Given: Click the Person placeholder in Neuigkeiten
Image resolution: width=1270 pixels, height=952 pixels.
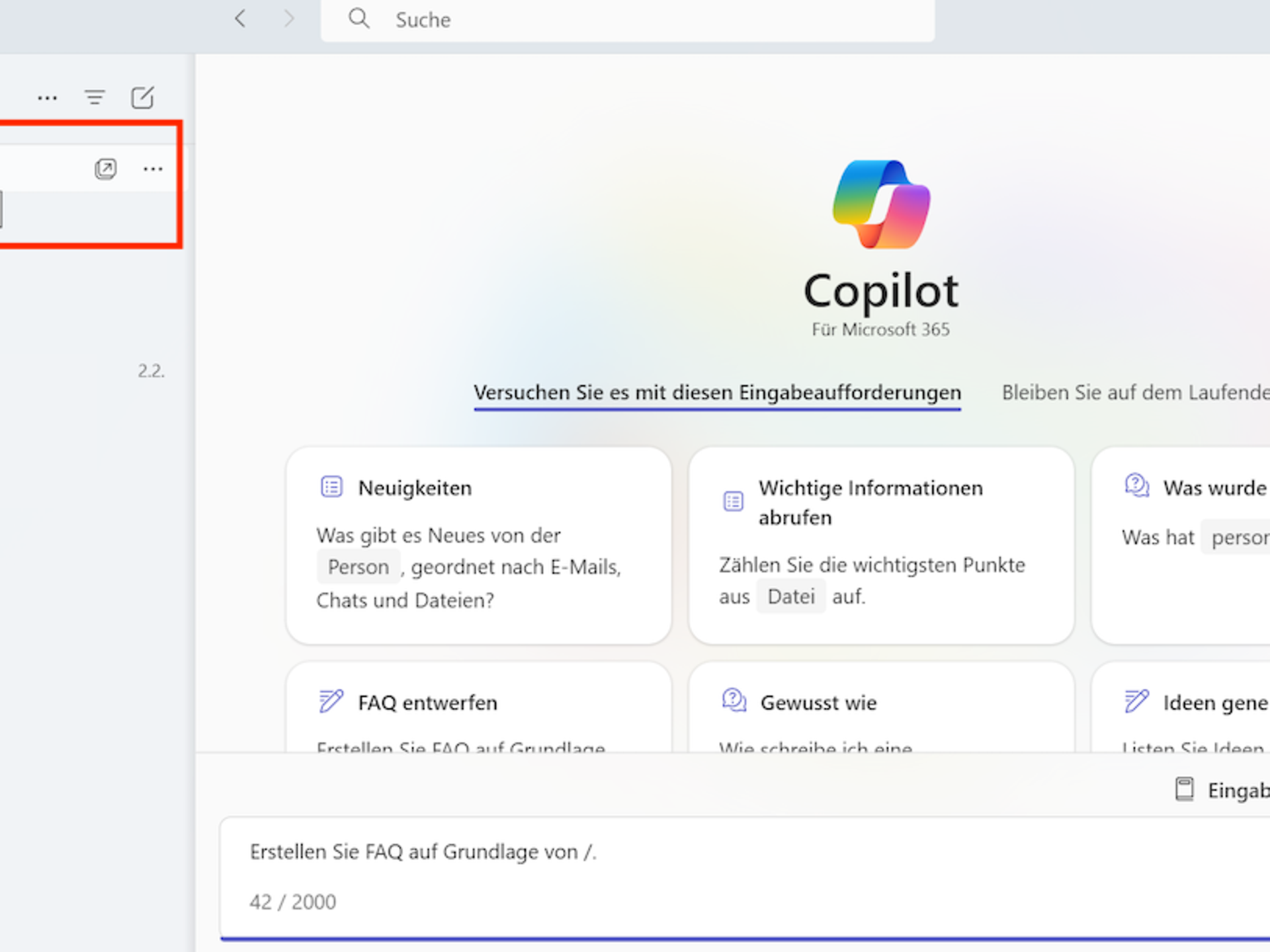Looking at the screenshot, I should click(359, 567).
